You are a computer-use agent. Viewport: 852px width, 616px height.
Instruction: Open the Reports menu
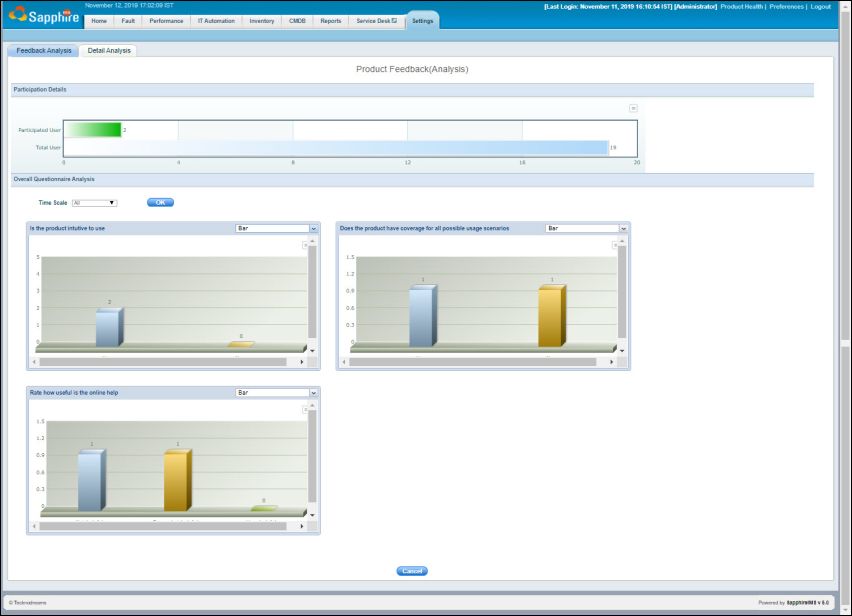tap(330, 19)
